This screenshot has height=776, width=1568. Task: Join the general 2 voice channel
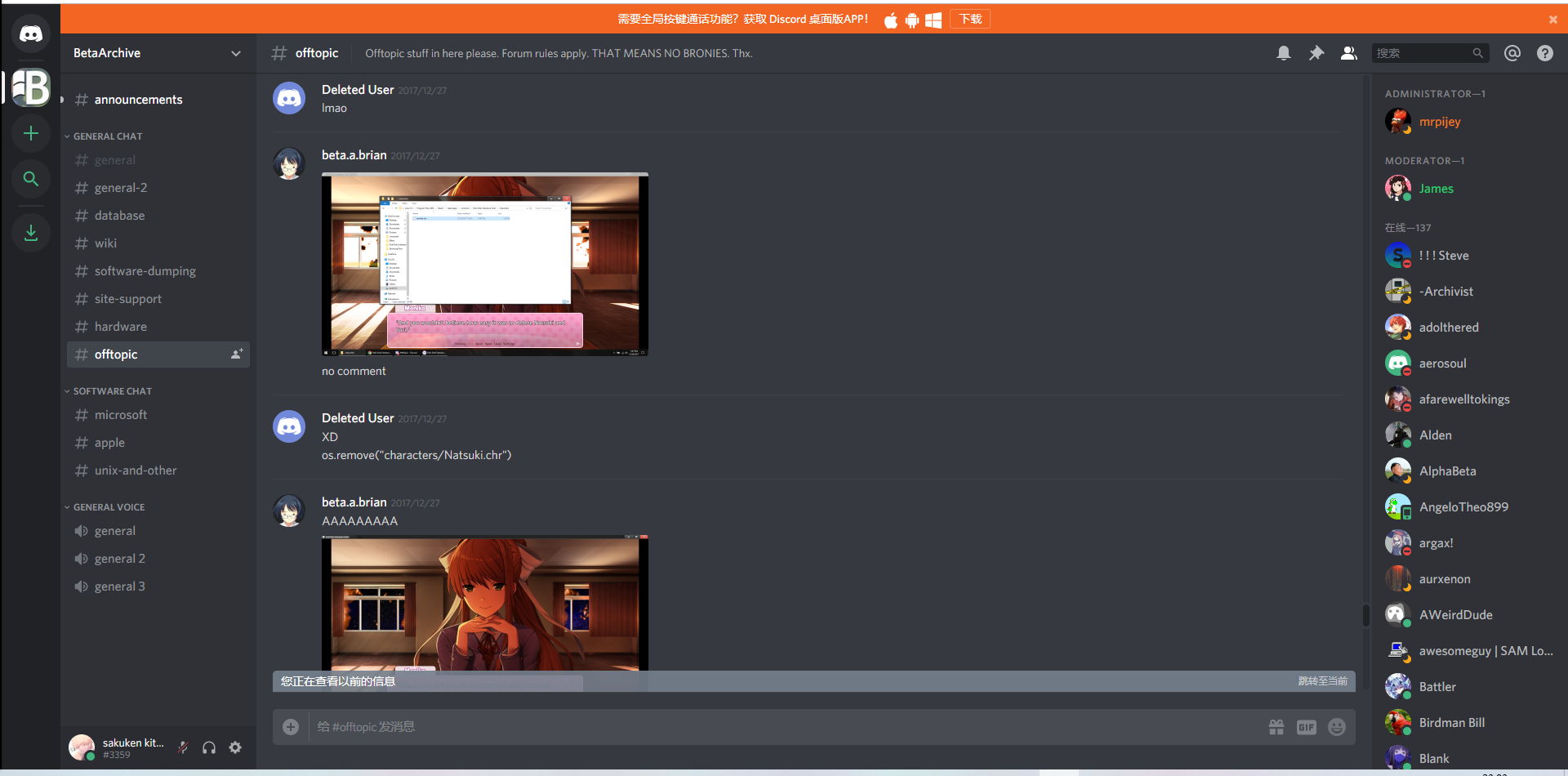tap(158, 559)
